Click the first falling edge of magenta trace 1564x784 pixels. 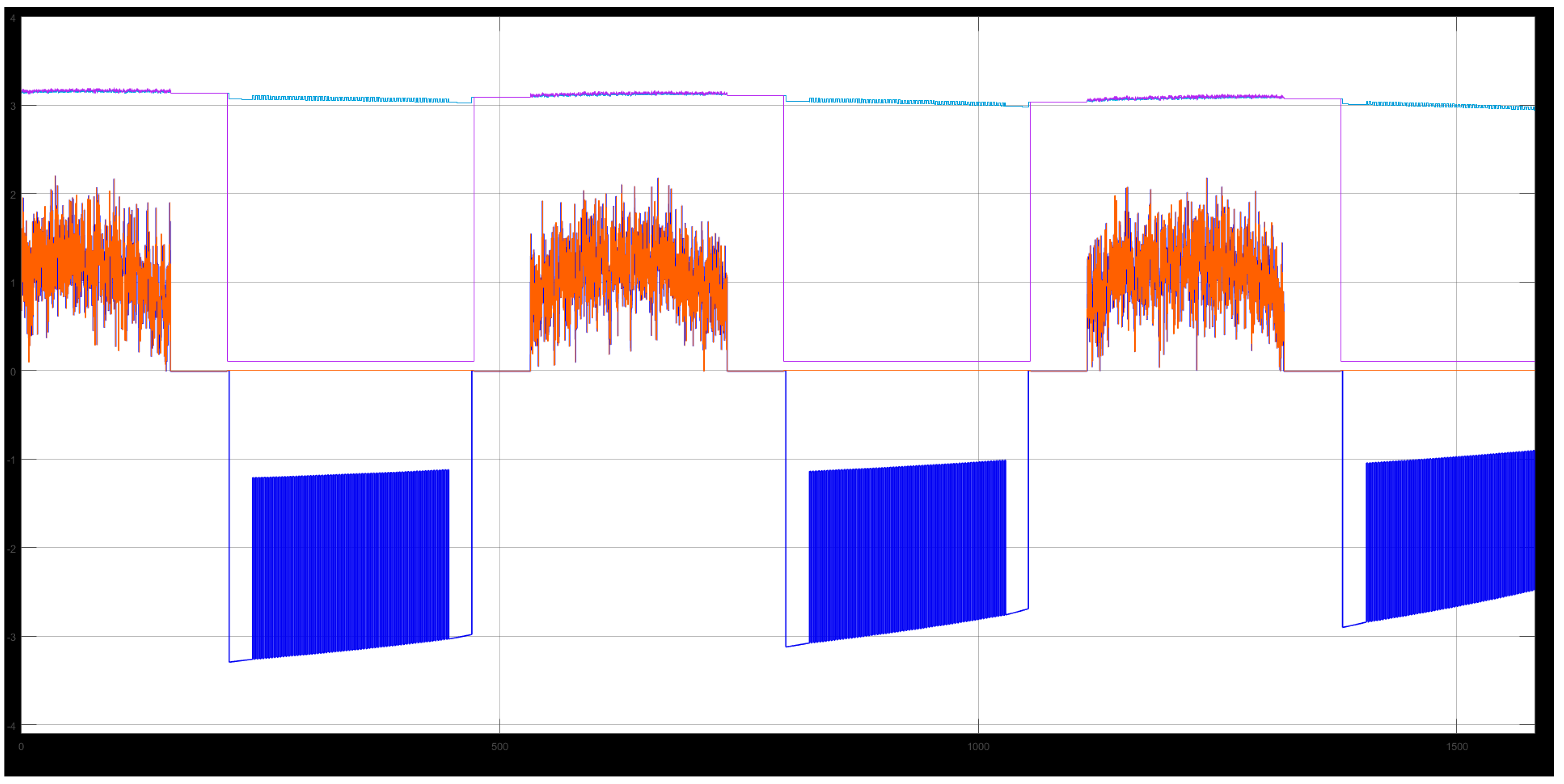[x=228, y=231]
